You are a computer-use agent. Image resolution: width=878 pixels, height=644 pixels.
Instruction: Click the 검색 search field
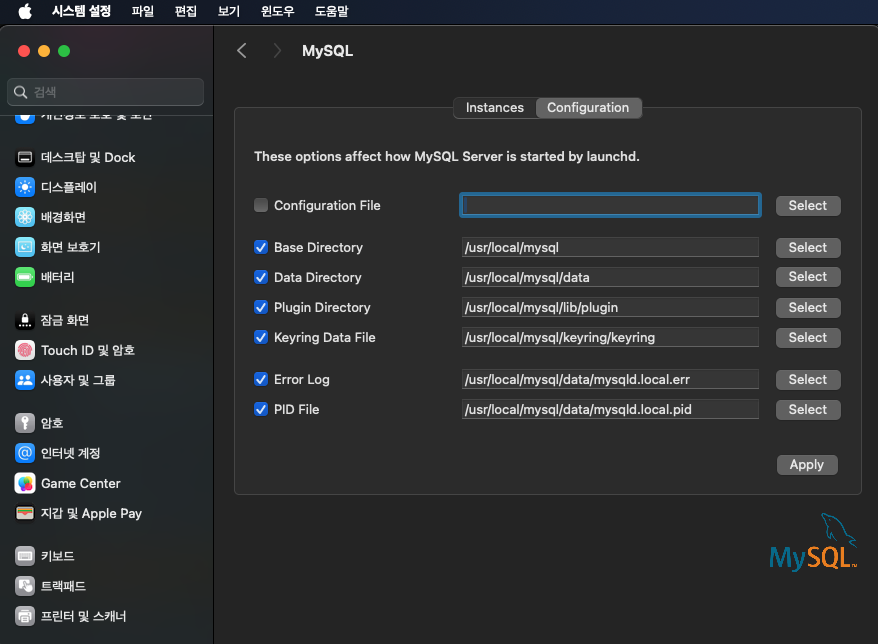[105, 92]
